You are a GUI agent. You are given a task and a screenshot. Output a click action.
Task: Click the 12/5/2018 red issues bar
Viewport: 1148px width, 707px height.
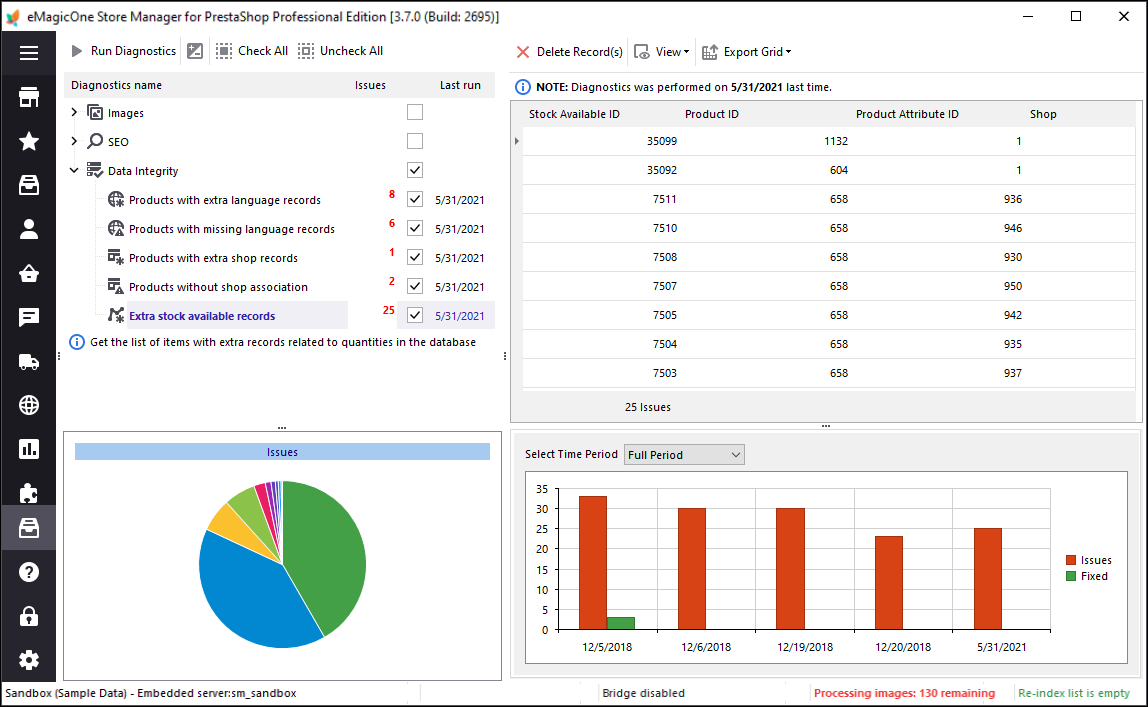[593, 563]
